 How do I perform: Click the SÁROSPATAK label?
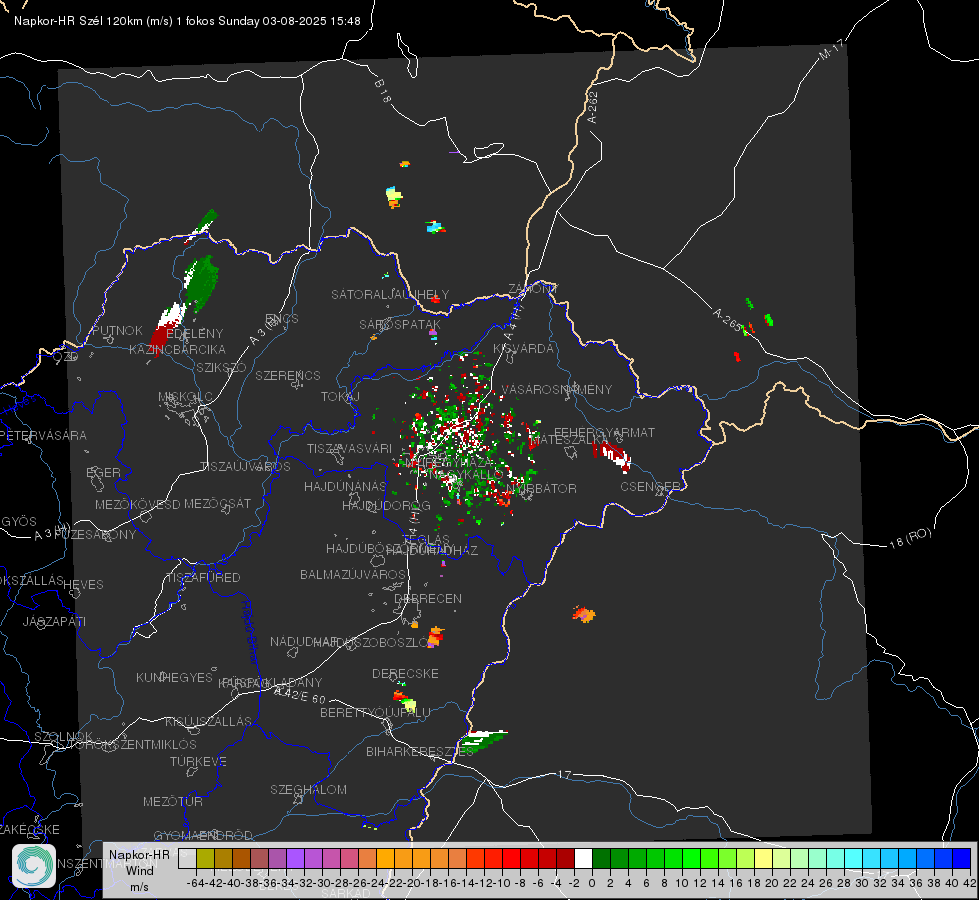click(x=400, y=324)
